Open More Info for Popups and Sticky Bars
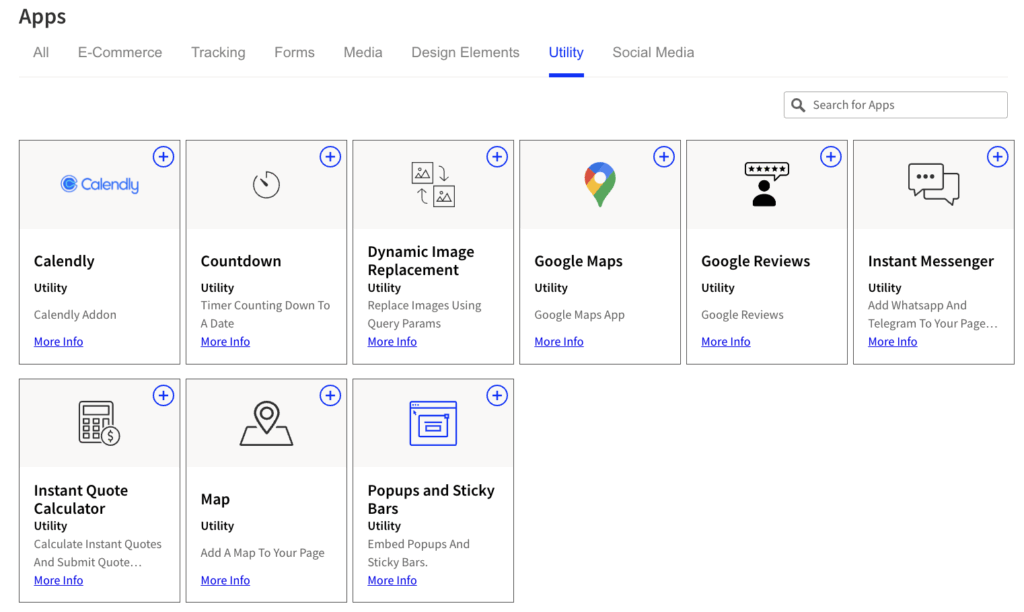The image size is (1024, 612). point(392,581)
